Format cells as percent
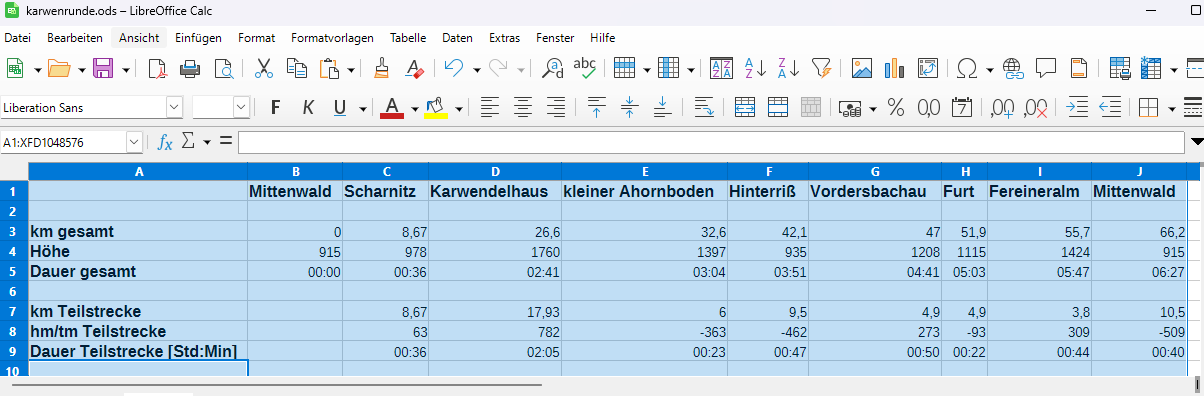Viewport: 1204px width, 396px height. point(896,107)
